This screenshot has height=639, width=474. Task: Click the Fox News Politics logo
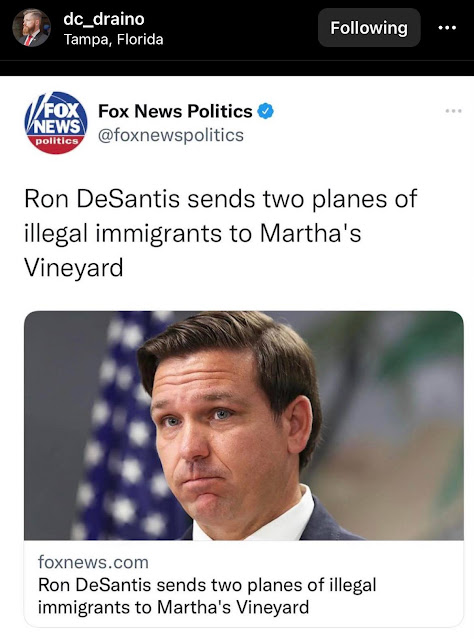point(56,123)
